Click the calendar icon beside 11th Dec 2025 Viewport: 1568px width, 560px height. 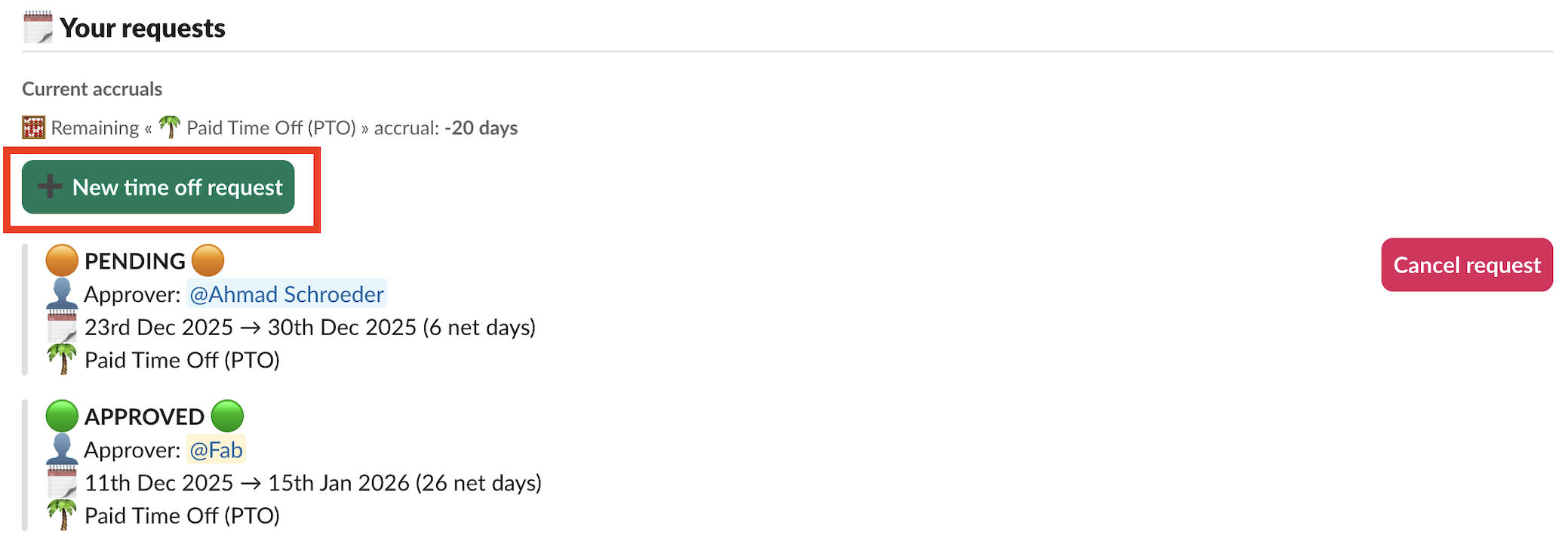pyautogui.click(x=62, y=483)
